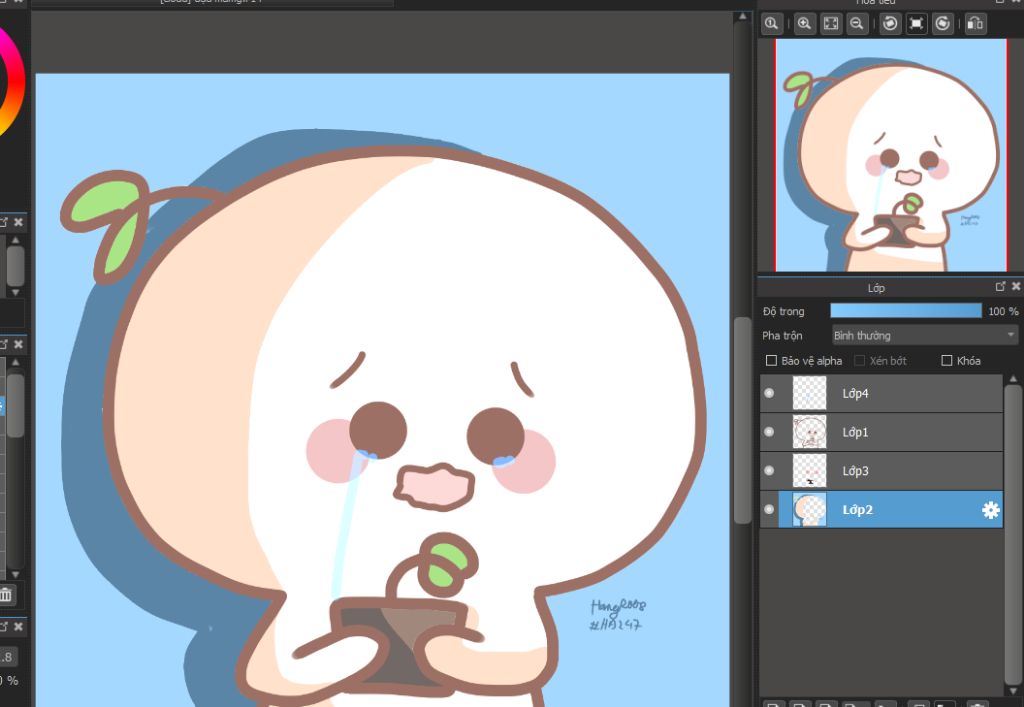Image resolution: width=1024 pixels, height=707 pixels.
Task: Undock the Lớp layer panel
Action: coord(1000,286)
